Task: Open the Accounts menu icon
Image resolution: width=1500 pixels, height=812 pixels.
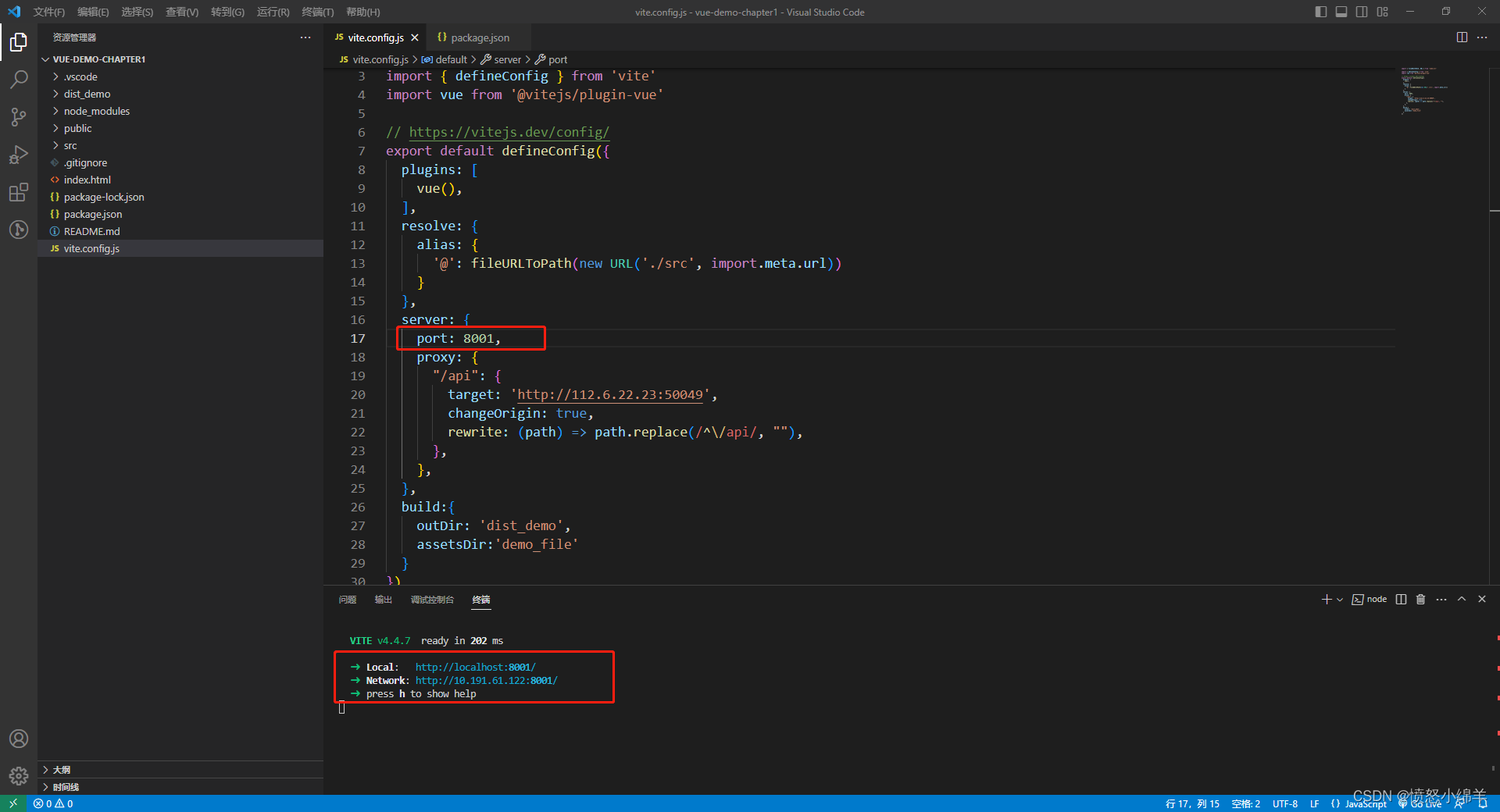Action: (x=19, y=739)
